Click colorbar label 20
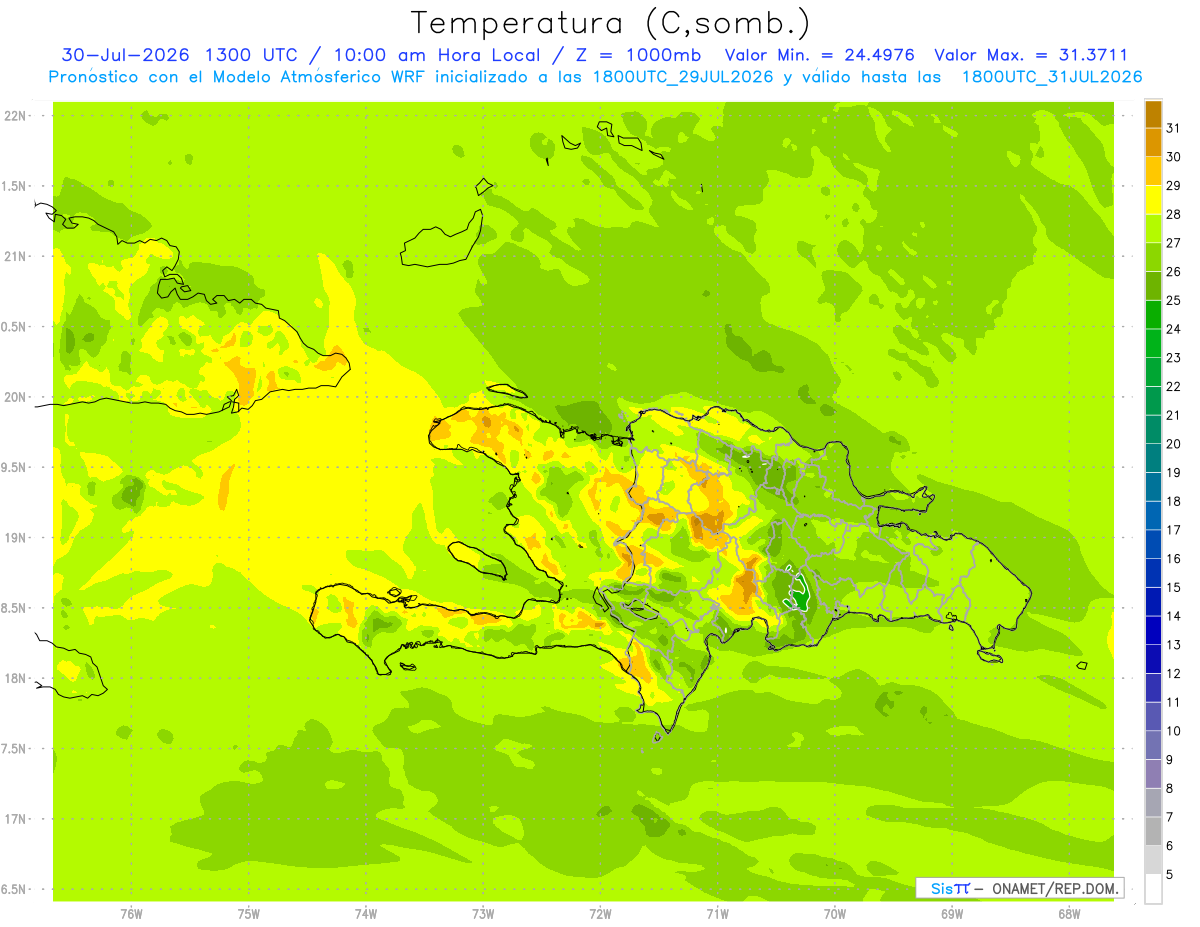Viewport: 1200px width, 927px height. (x=1174, y=444)
